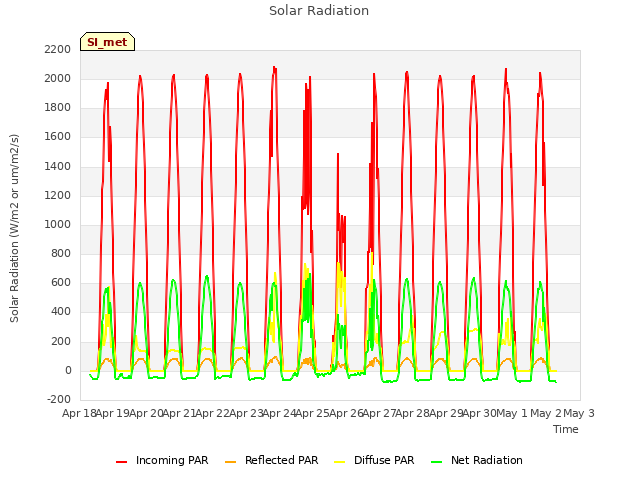The height and width of the screenshot is (480, 640).
Task: Click the 1200 y-axis tick label
Action: [x=58, y=196]
